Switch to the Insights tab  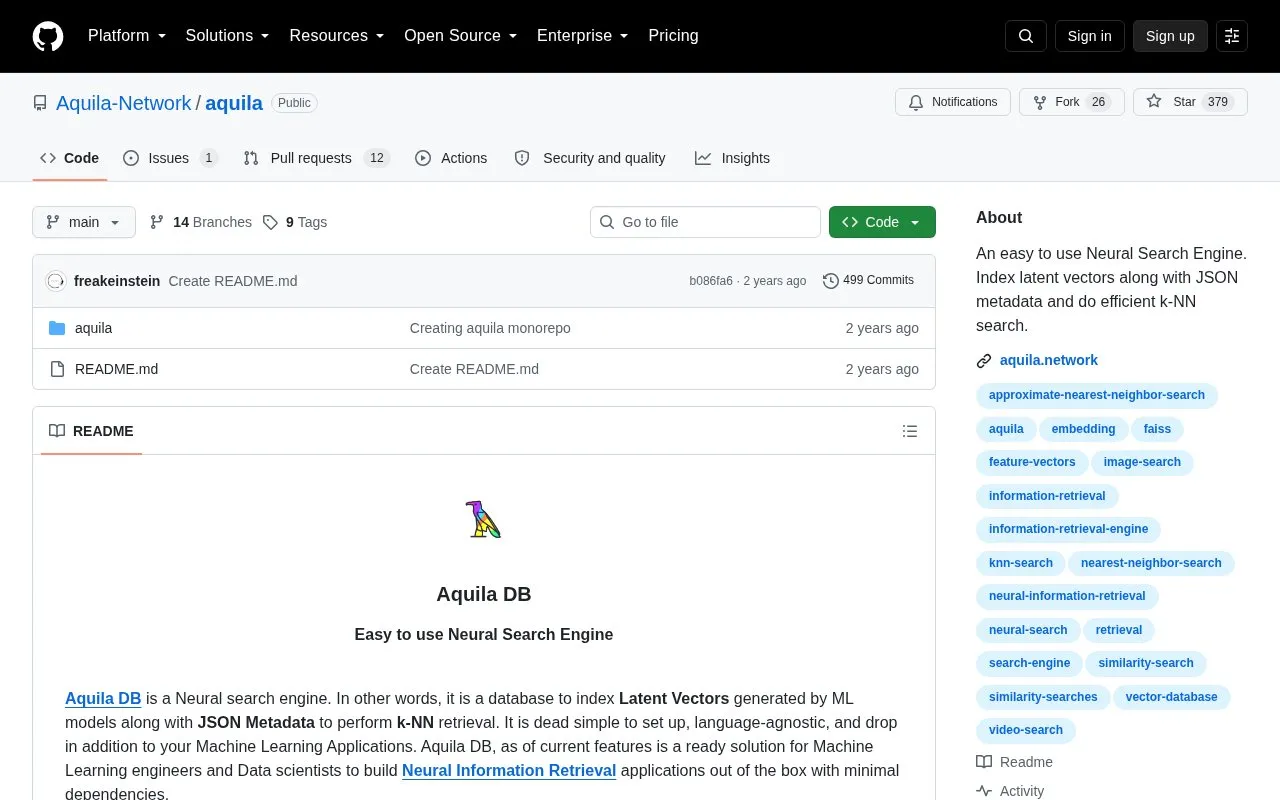pyautogui.click(x=733, y=158)
